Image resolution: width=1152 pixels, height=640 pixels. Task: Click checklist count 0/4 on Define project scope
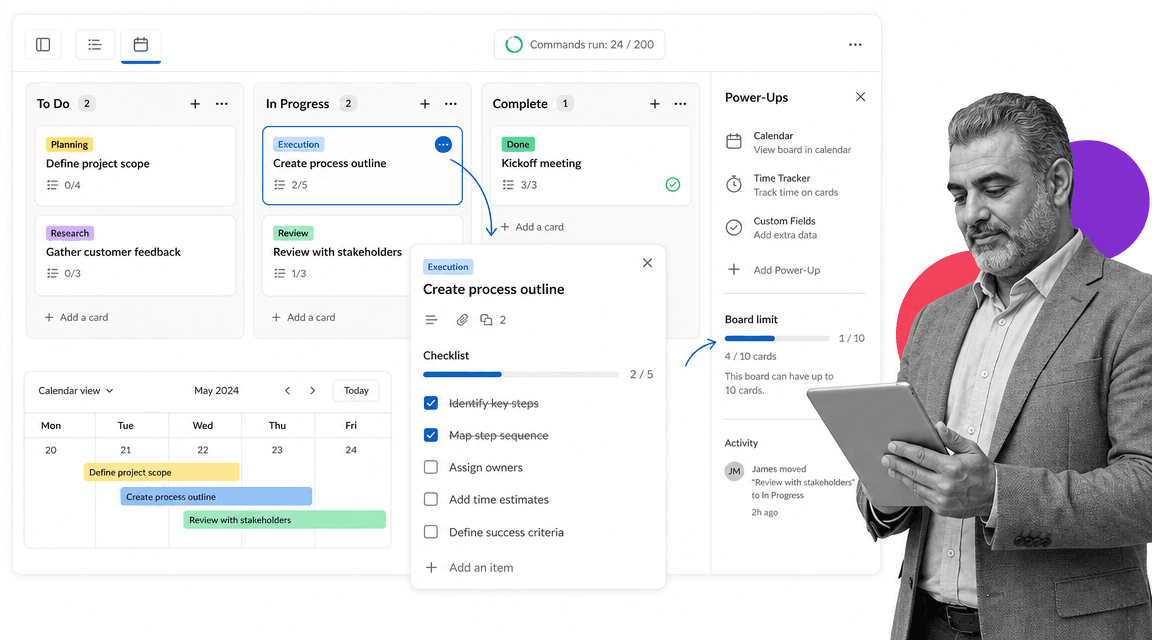tap(64, 185)
